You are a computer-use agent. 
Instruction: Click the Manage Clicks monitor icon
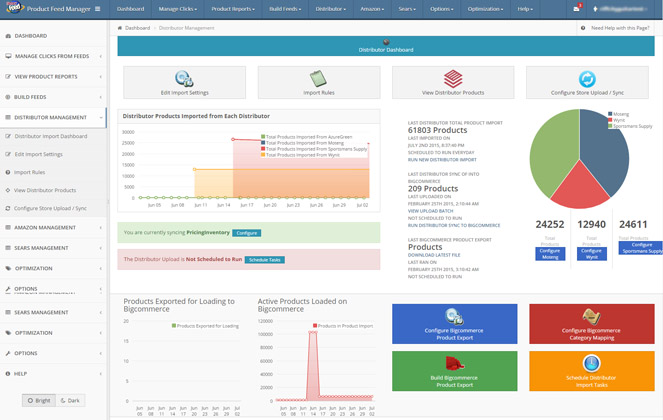point(8,56)
